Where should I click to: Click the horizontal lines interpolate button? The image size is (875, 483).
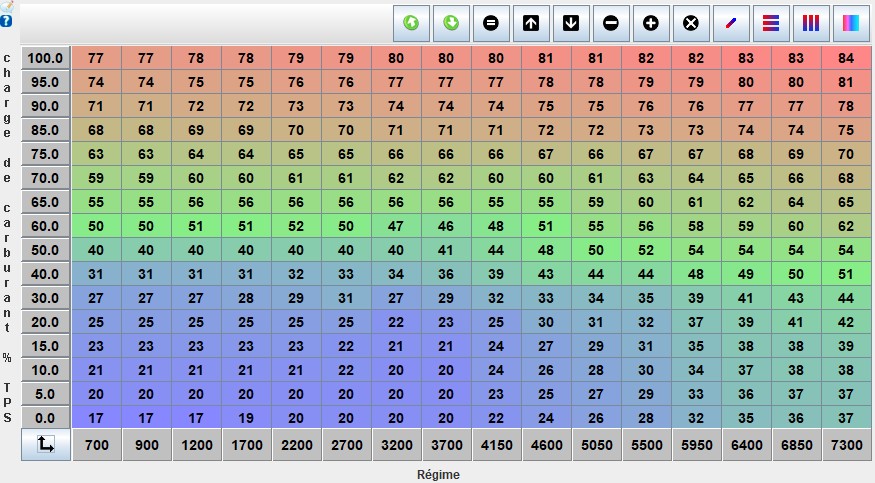[771, 22]
